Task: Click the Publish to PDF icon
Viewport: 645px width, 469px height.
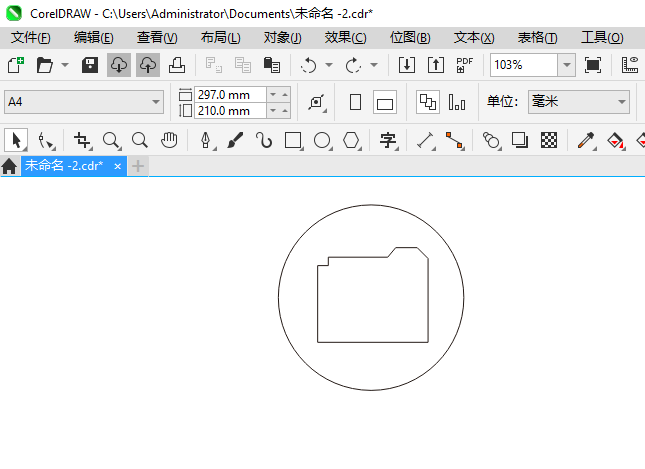Action: (465, 65)
